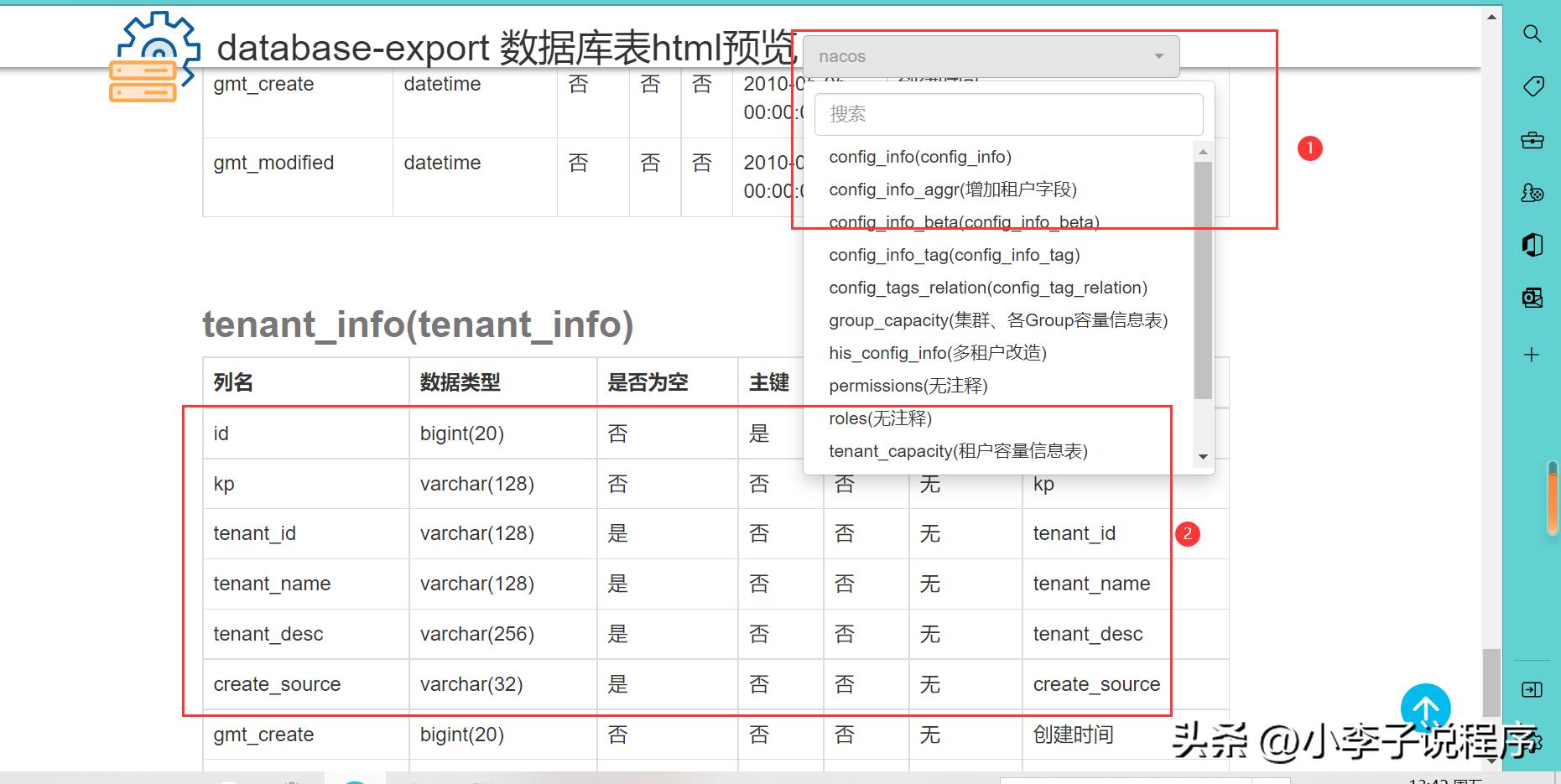Click the blue back-to-top arrow button
The width and height of the screenshot is (1561, 784).
(1425, 709)
